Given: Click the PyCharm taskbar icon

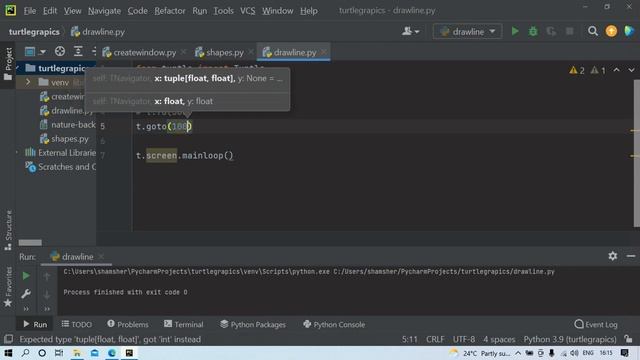Looking at the screenshot, I should [x=129, y=353].
